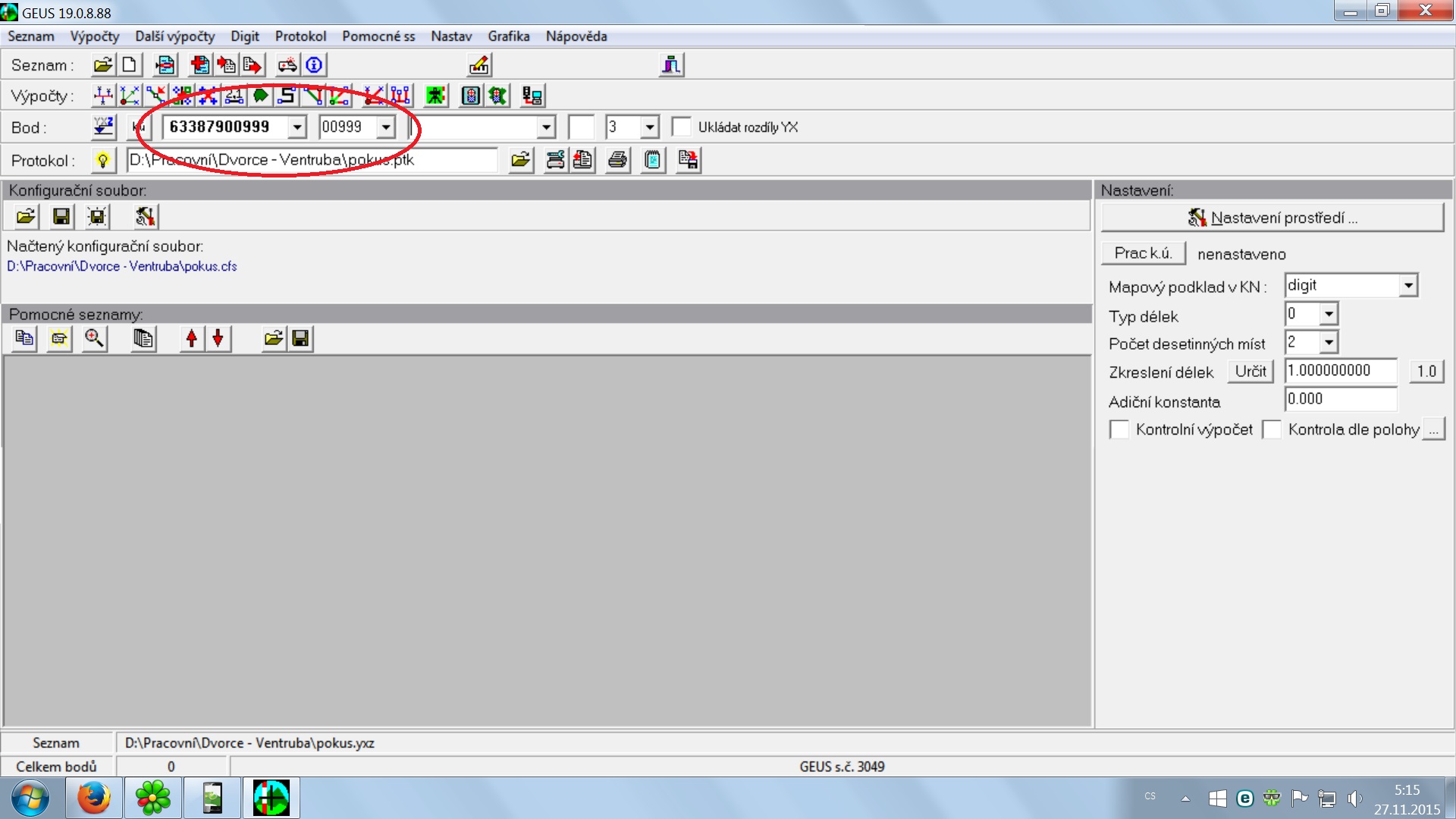Click the info icon in the Seznam toolbar

314,65
